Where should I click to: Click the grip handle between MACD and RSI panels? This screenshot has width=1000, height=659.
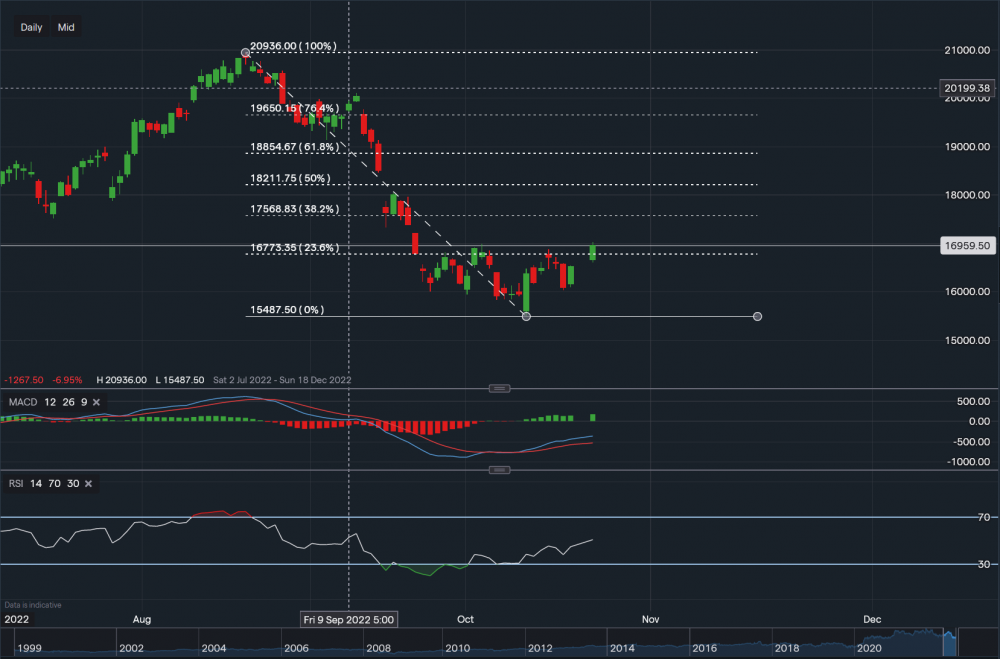(499, 470)
